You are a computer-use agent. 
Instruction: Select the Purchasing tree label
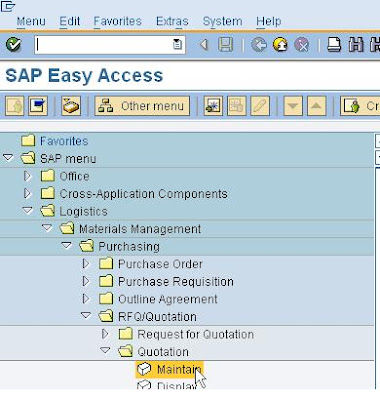click(129, 247)
